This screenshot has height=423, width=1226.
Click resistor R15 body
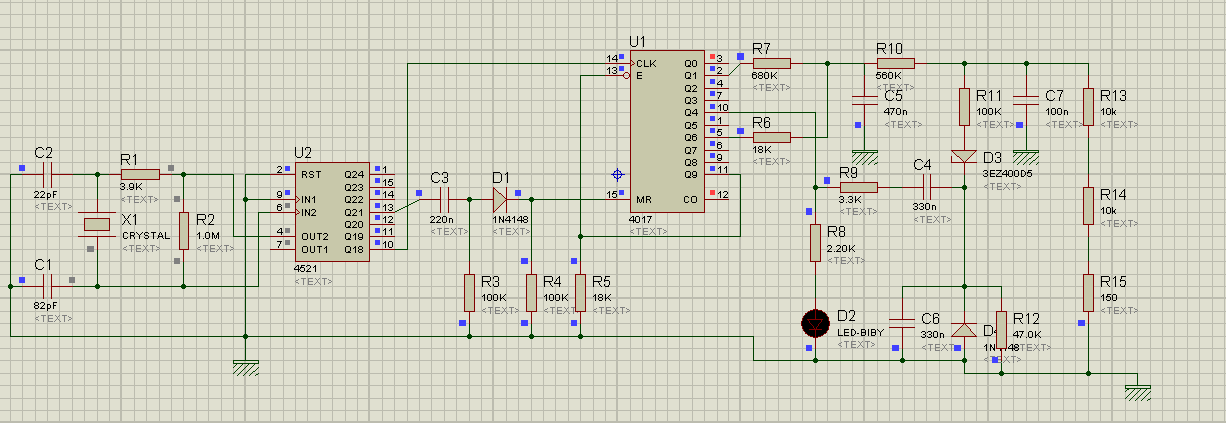click(1089, 293)
